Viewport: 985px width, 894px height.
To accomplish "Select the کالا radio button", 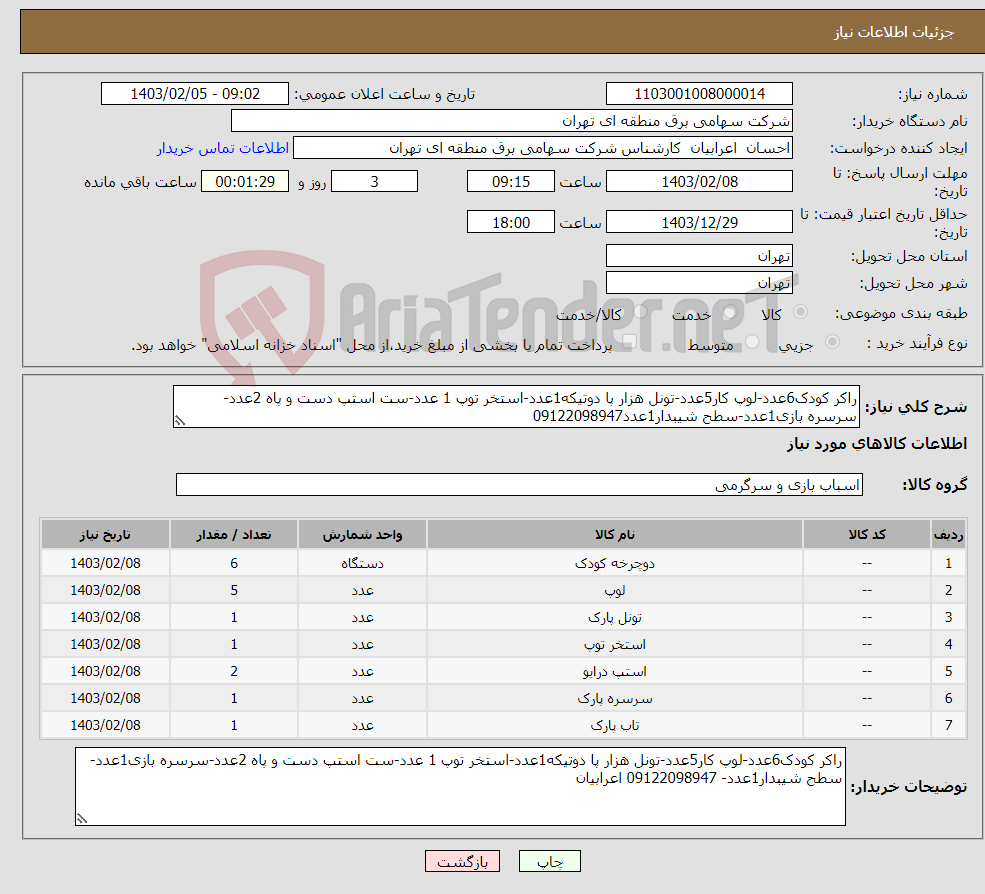I will coord(800,312).
